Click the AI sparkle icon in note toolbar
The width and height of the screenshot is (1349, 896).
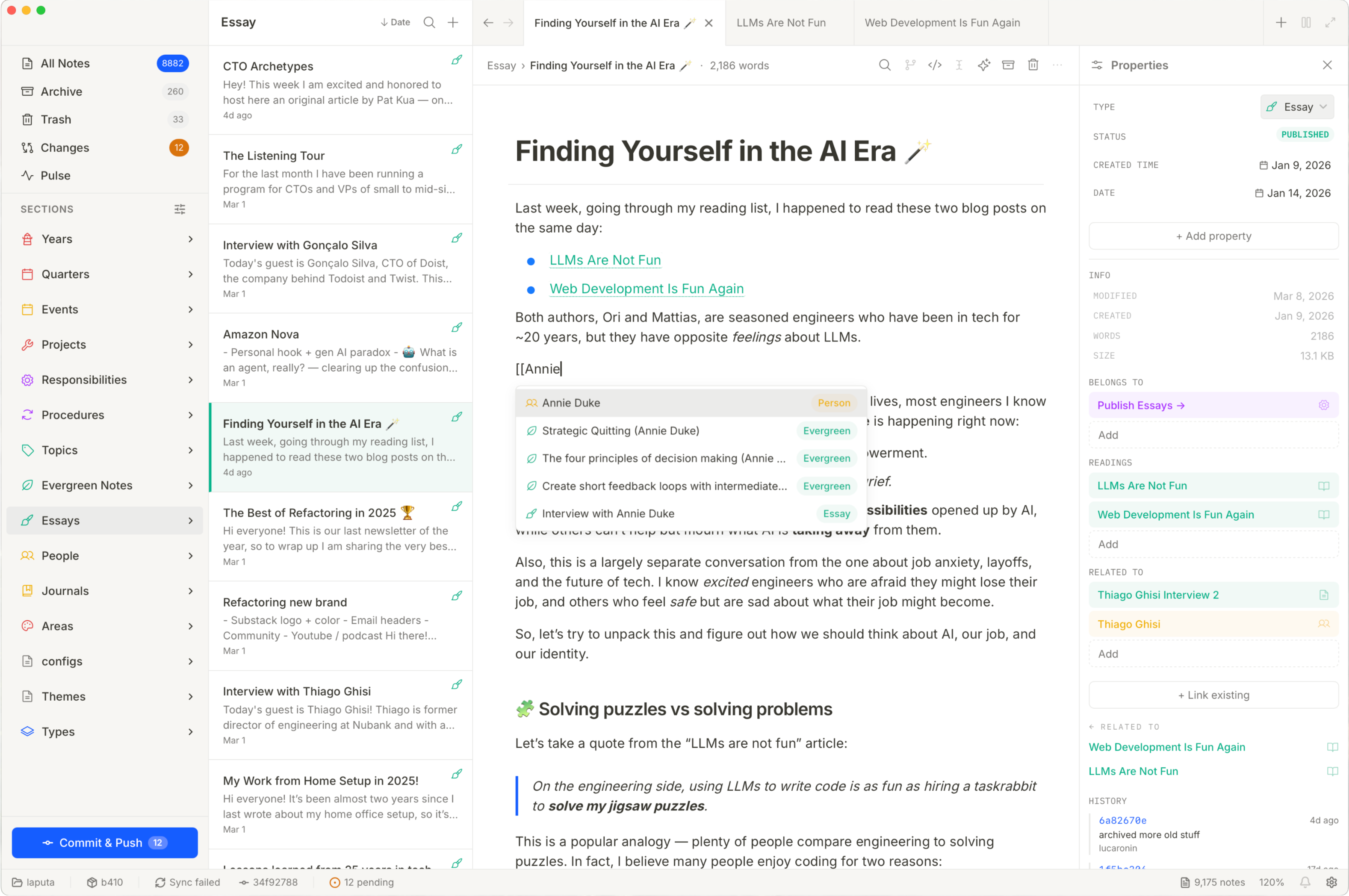(x=984, y=65)
